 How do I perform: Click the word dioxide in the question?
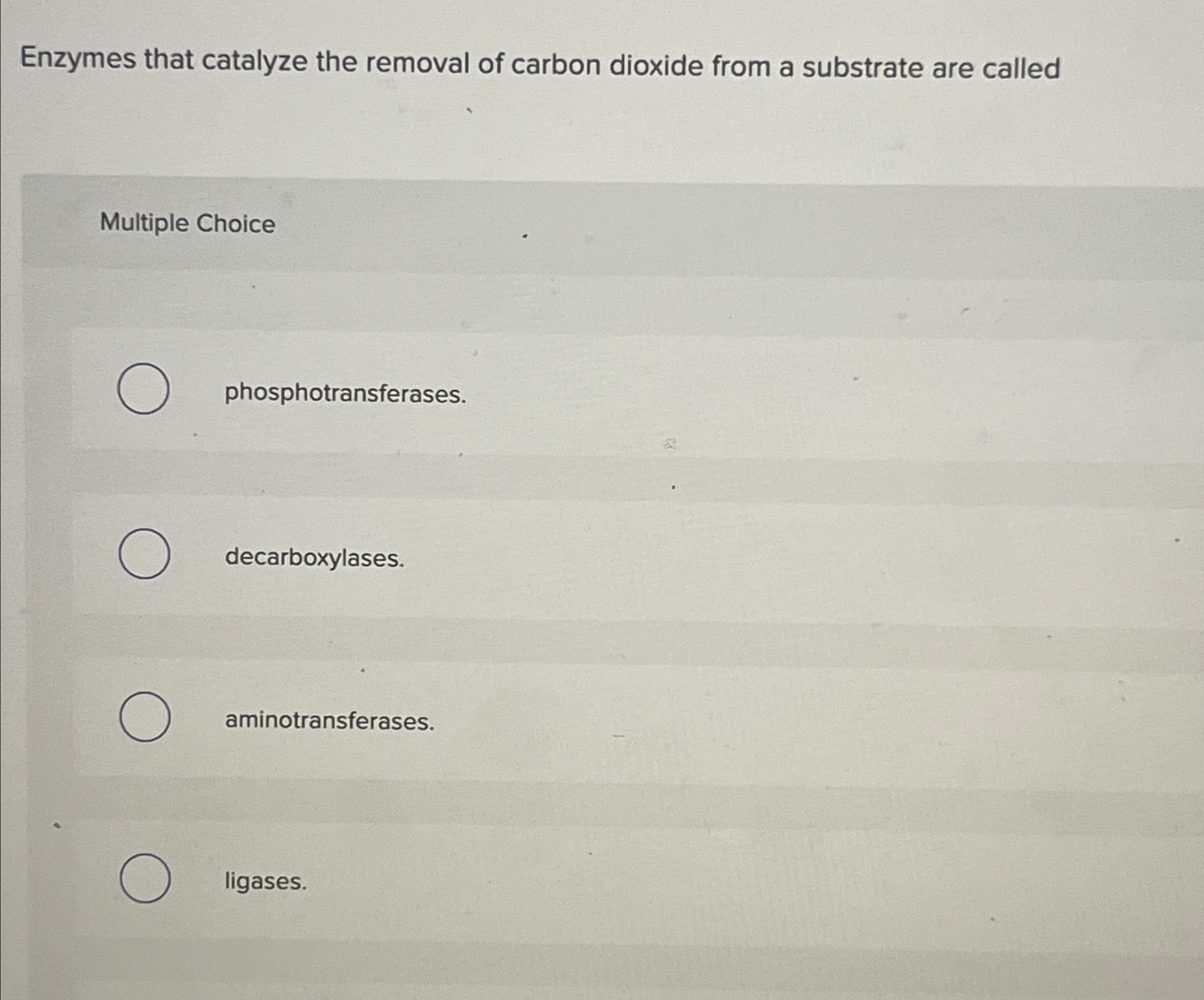pos(656,66)
